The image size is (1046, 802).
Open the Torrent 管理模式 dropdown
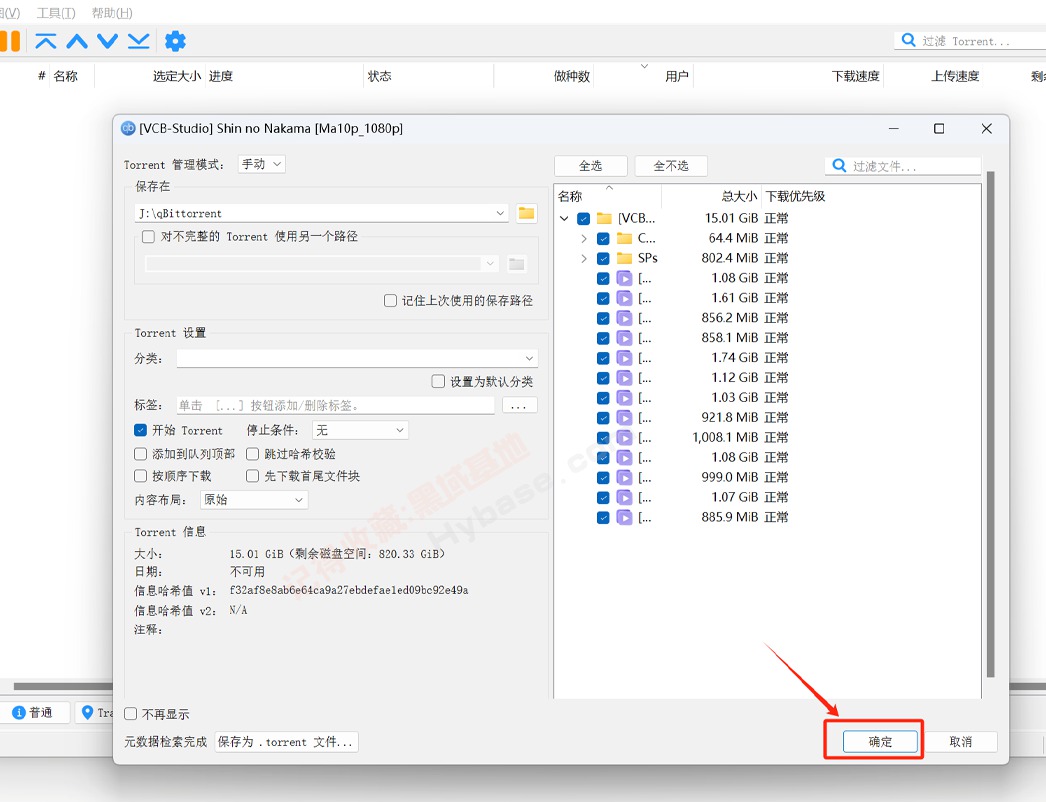(x=261, y=164)
